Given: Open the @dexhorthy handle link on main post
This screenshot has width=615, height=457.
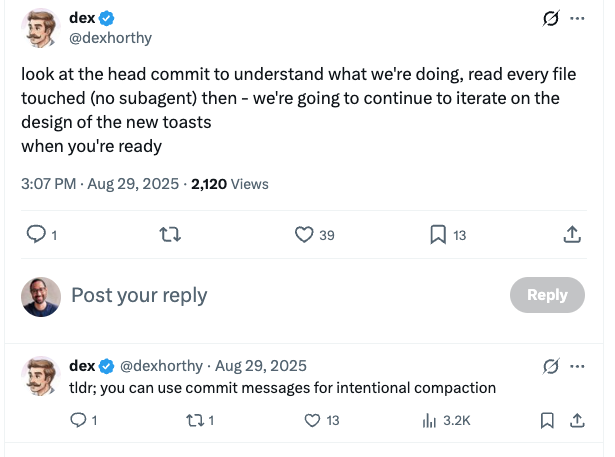Looking at the screenshot, I should tap(110, 38).
